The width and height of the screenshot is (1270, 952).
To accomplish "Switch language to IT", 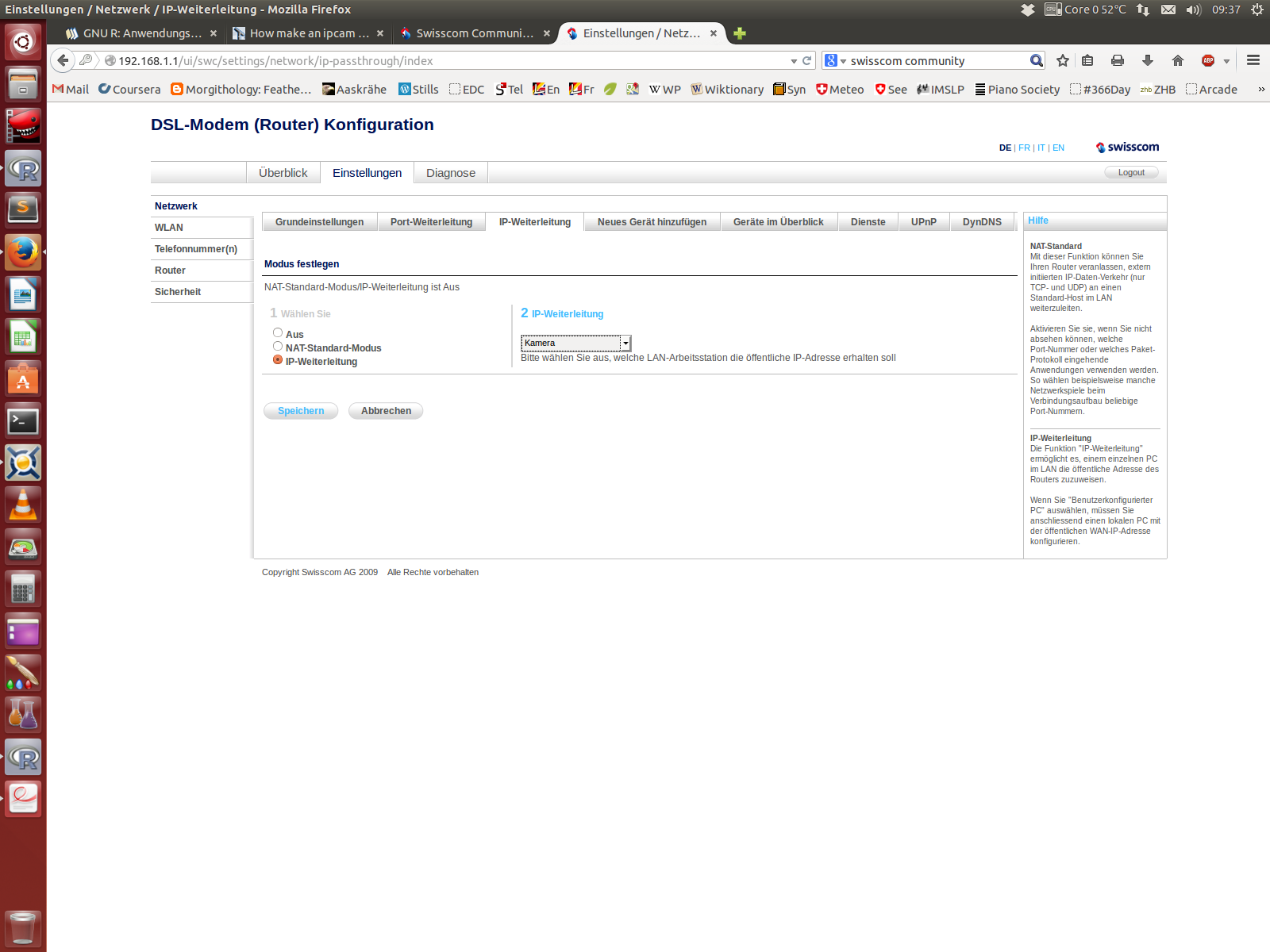I will tap(1041, 148).
